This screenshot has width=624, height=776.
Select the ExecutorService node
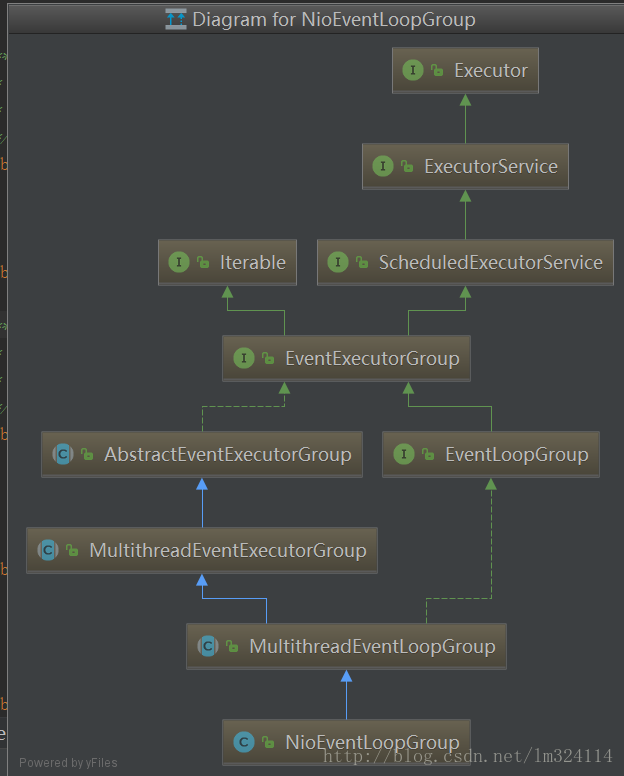pyautogui.click(x=465, y=166)
